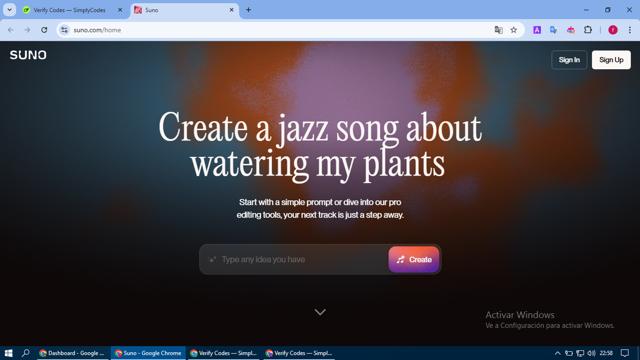View site information icon in address bar
This screenshot has width=640, height=360.
pyautogui.click(x=64, y=30)
